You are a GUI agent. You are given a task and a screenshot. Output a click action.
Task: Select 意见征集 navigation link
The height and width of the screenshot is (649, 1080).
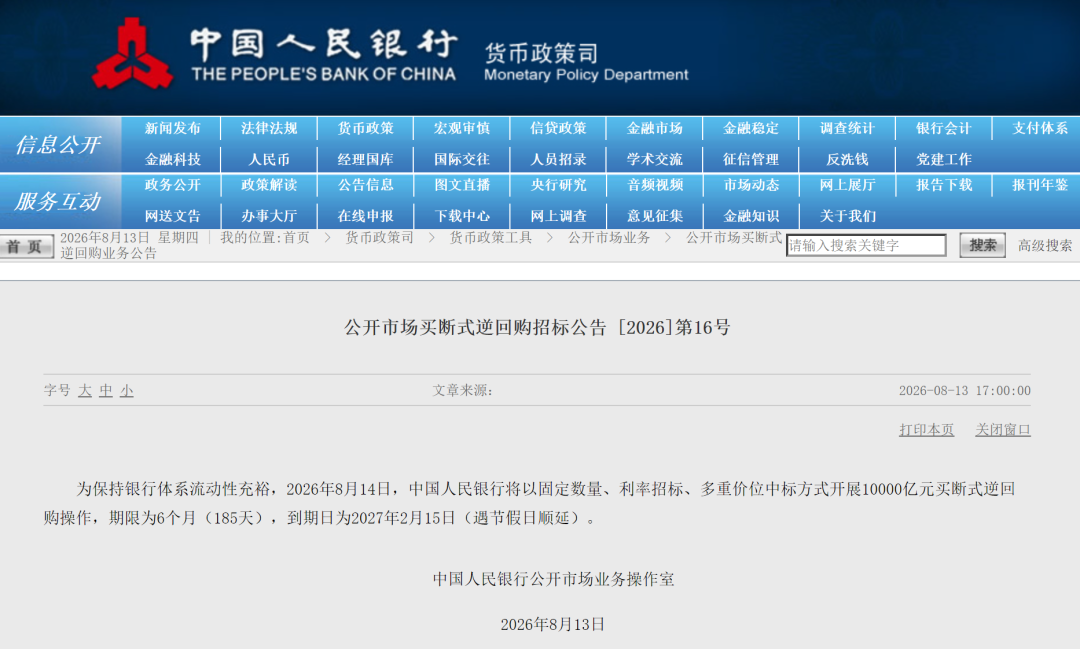point(654,216)
